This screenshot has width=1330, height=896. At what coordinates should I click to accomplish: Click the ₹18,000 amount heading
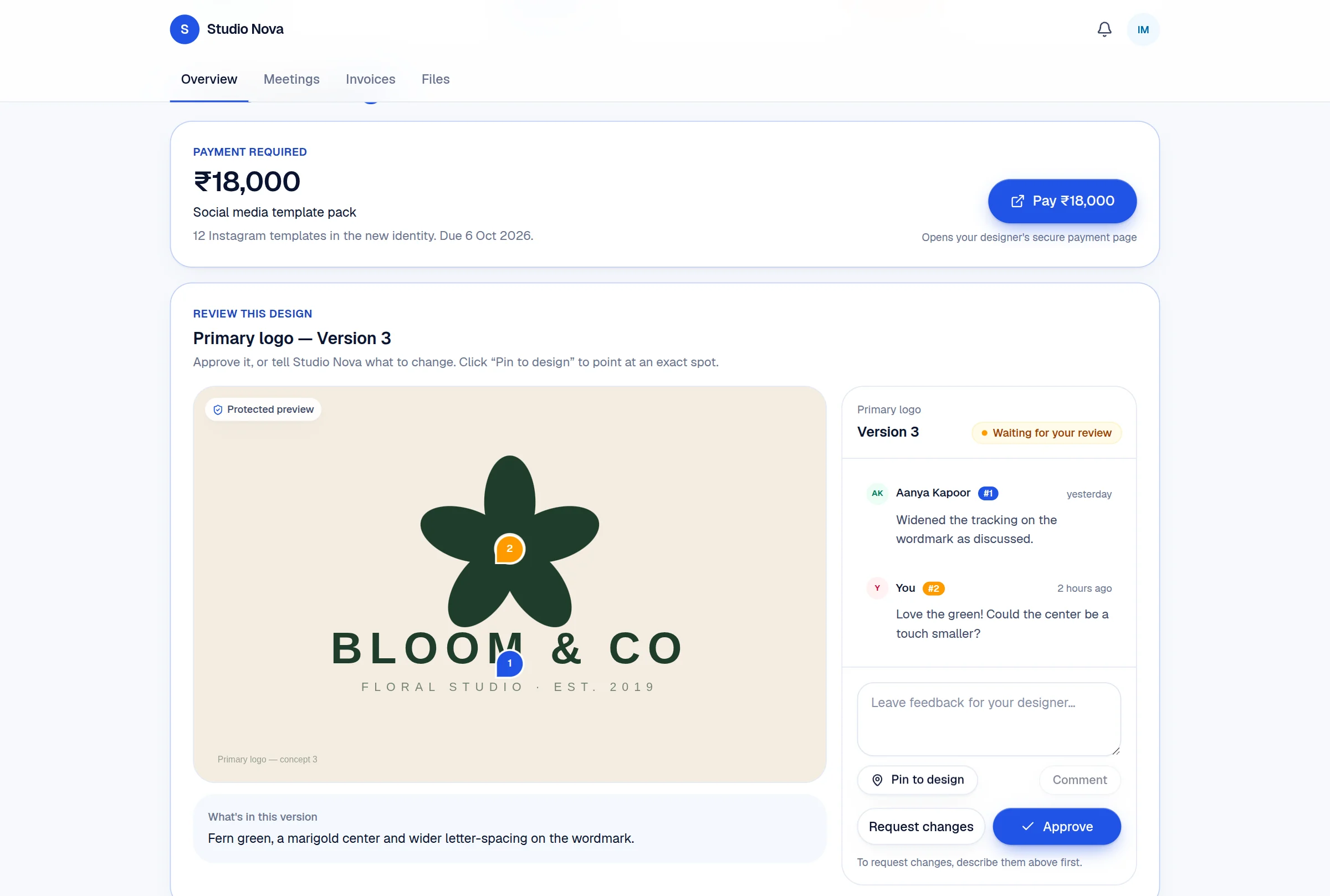[246, 182]
